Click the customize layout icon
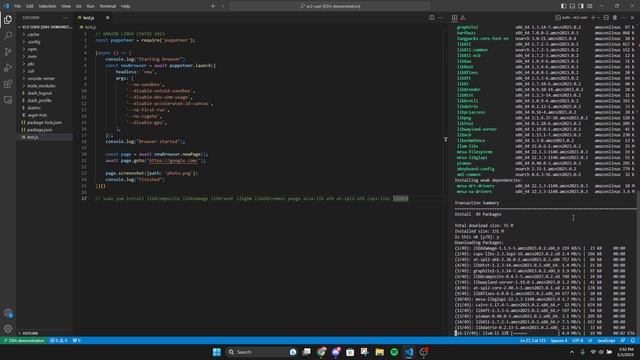This screenshot has height=360, width=640. click(590, 6)
